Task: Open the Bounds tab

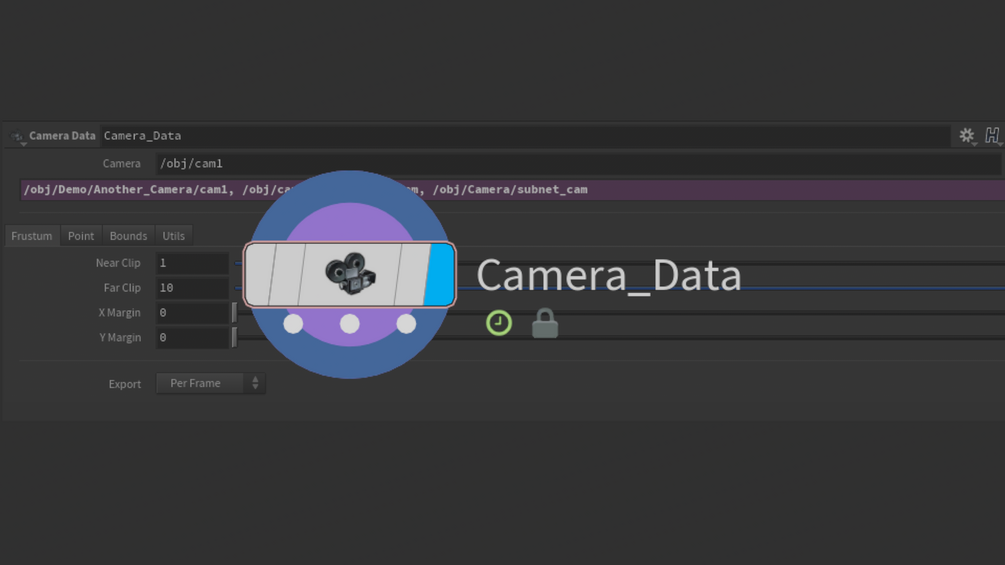Action: click(x=128, y=236)
